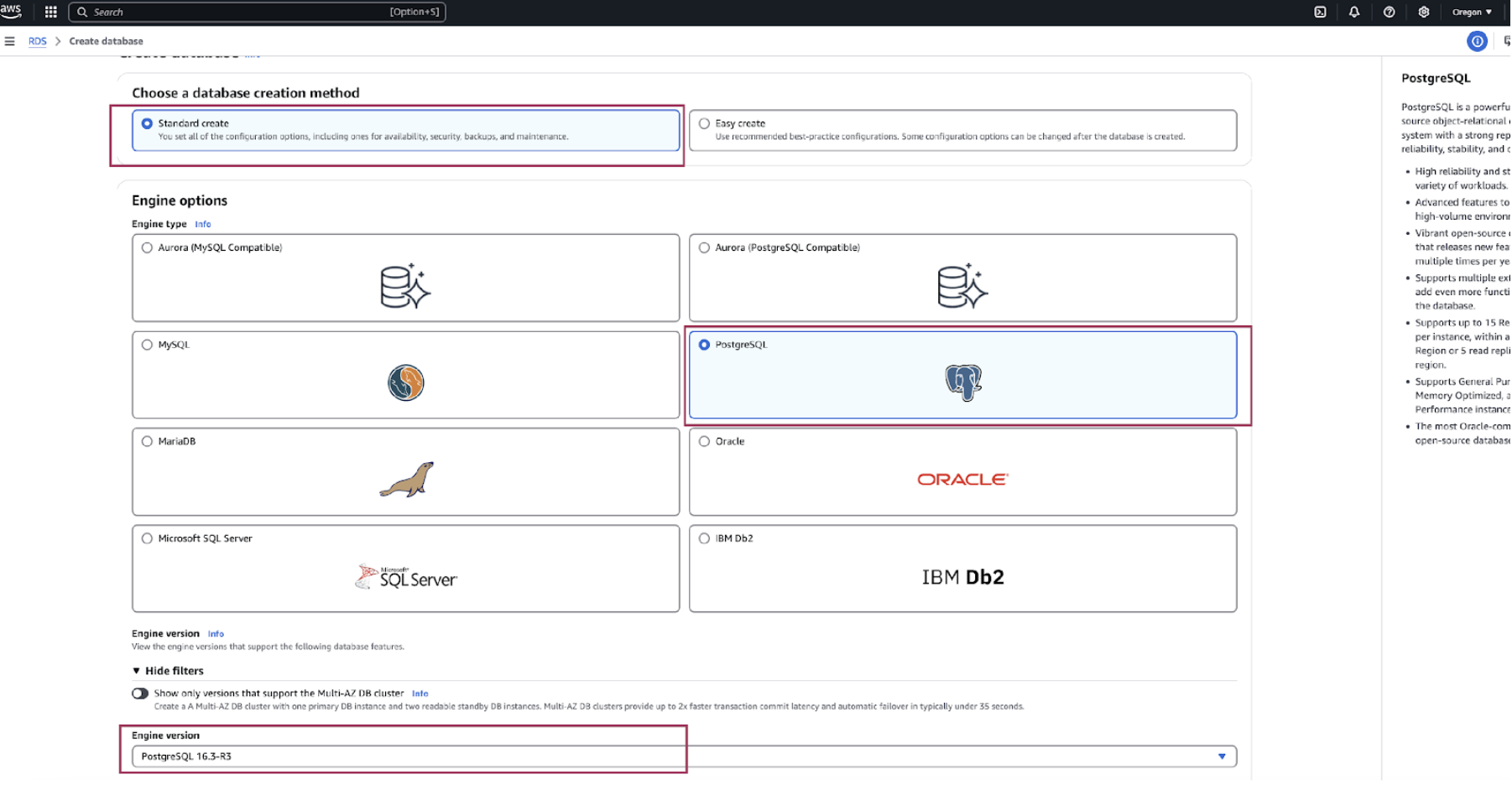Click the Oracle logo
Screen dimensions: 1512x785
963,479
